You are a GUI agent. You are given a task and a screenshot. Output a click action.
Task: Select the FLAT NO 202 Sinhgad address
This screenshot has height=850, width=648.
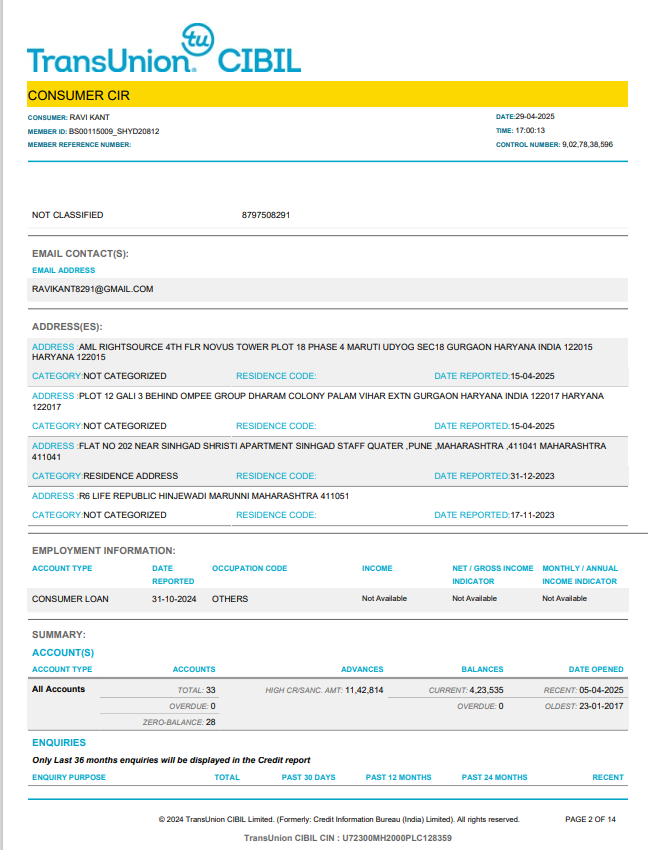[319, 452]
